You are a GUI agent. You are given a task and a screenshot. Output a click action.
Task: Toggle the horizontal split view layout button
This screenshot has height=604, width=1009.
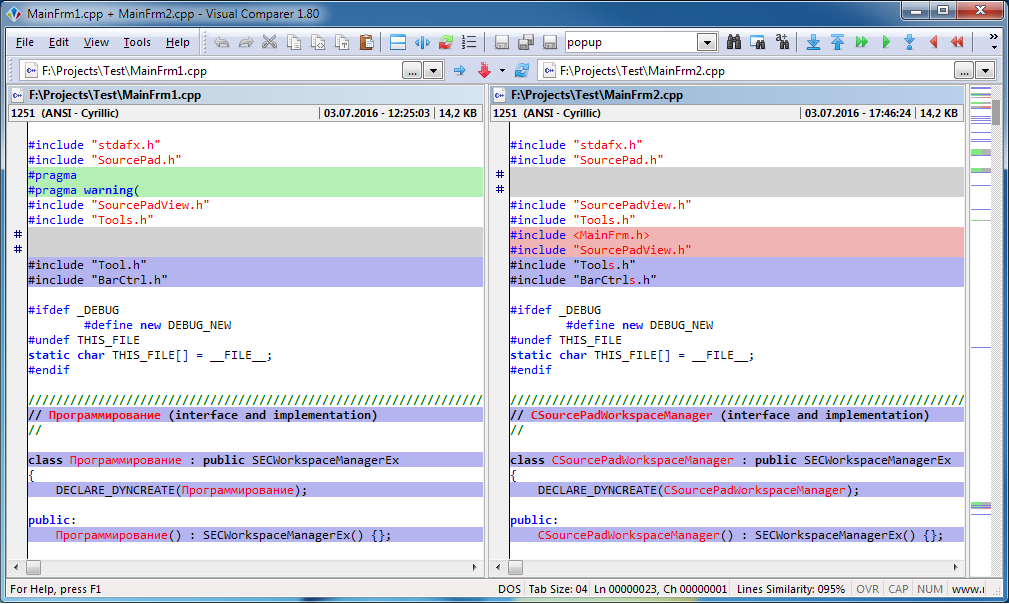tap(398, 43)
